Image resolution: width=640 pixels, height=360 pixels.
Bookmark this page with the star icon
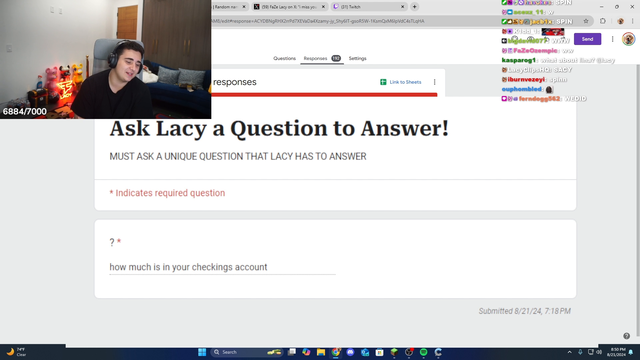(x=586, y=21)
